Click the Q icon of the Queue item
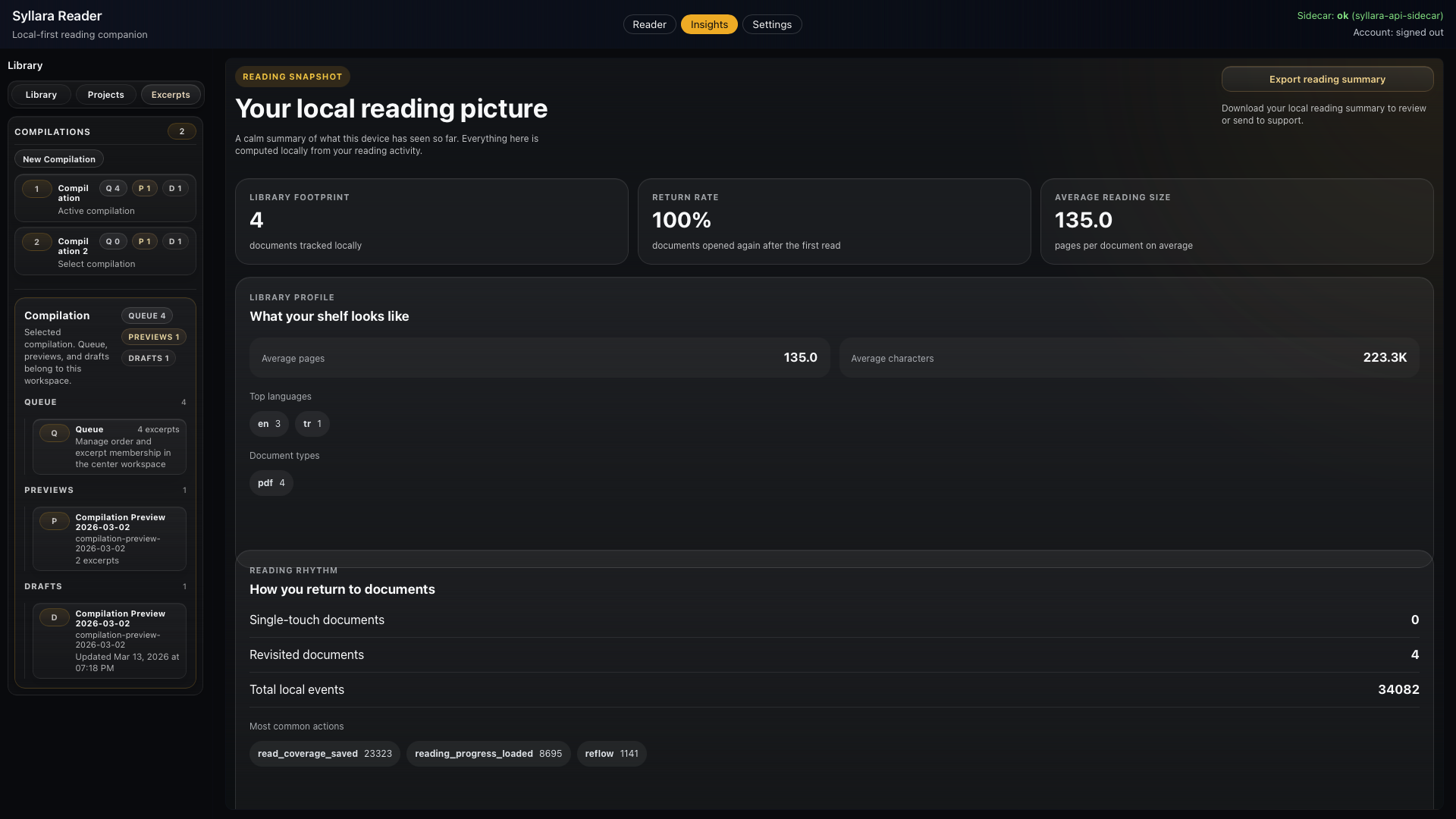The width and height of the screenshot is (1456, 819). [54, 433]
